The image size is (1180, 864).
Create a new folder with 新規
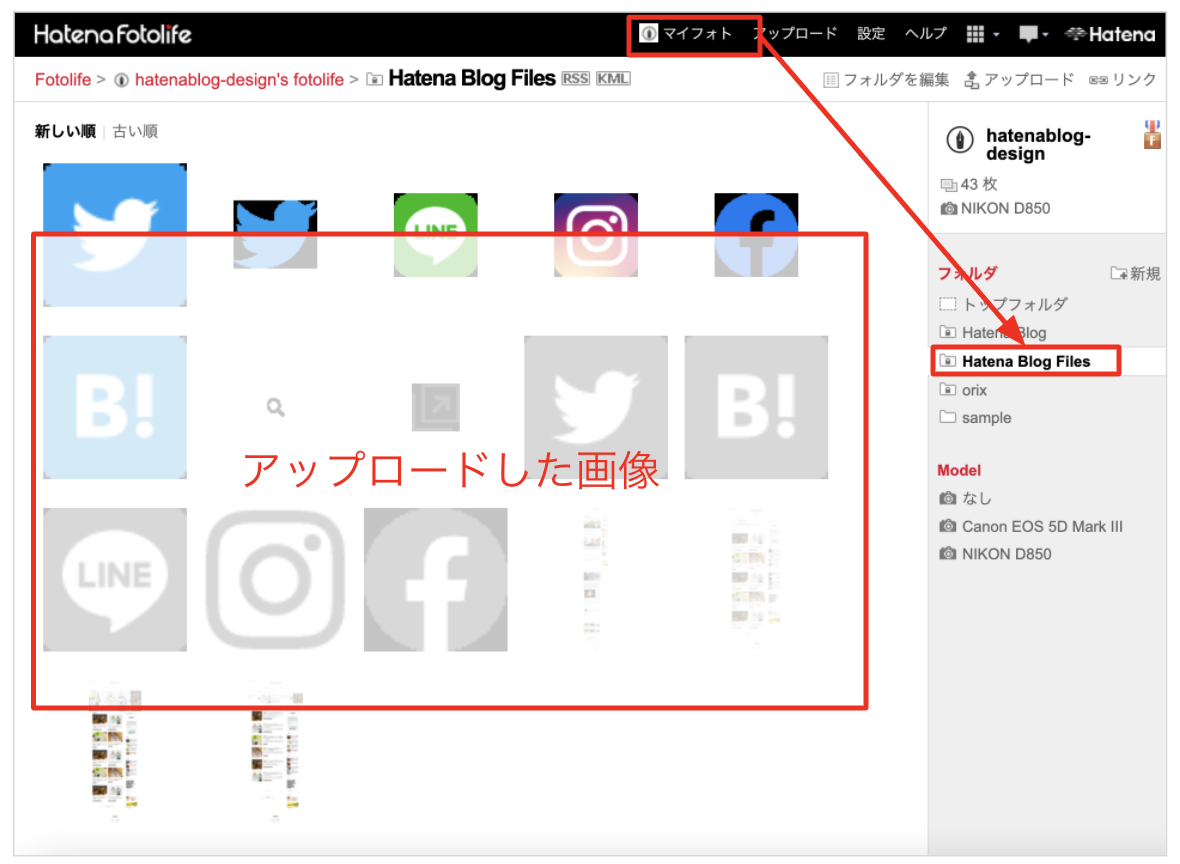click(1136, 273)
